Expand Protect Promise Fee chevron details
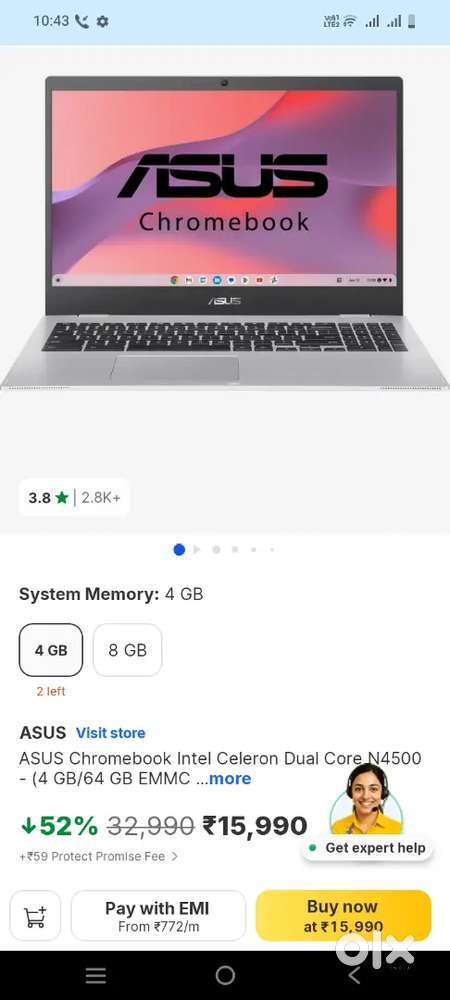This screenshot has height=1000, width=450. (175, 857)
